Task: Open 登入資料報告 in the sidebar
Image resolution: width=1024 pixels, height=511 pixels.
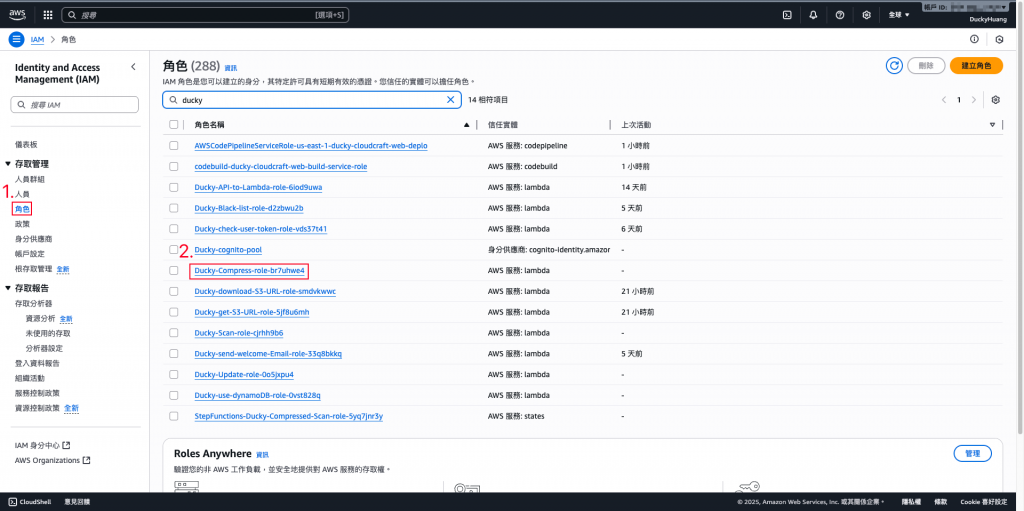Action: [x=37, y=363]
